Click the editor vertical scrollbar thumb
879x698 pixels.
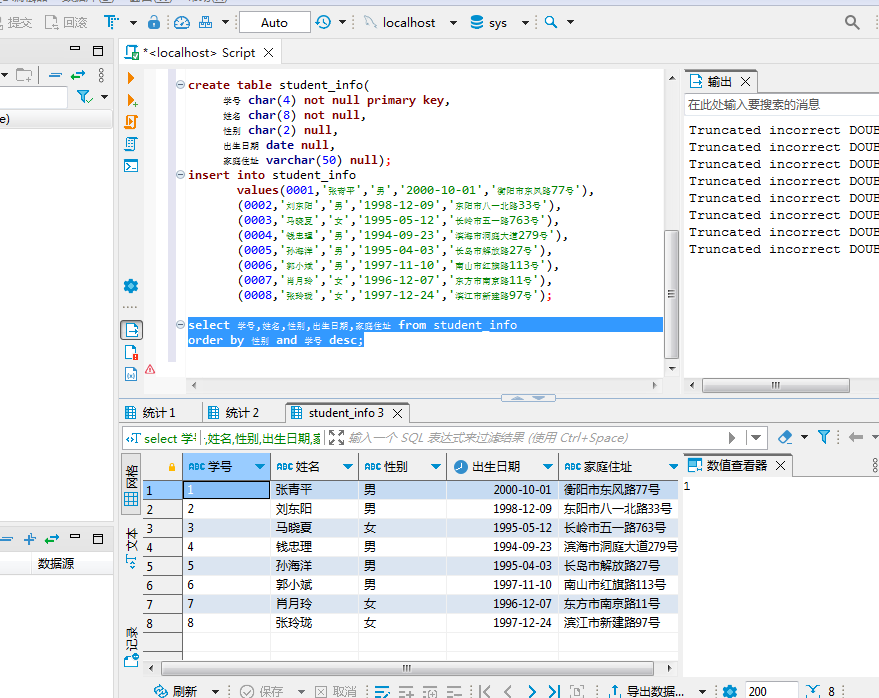pyautogui.click(x=671, y=294)
